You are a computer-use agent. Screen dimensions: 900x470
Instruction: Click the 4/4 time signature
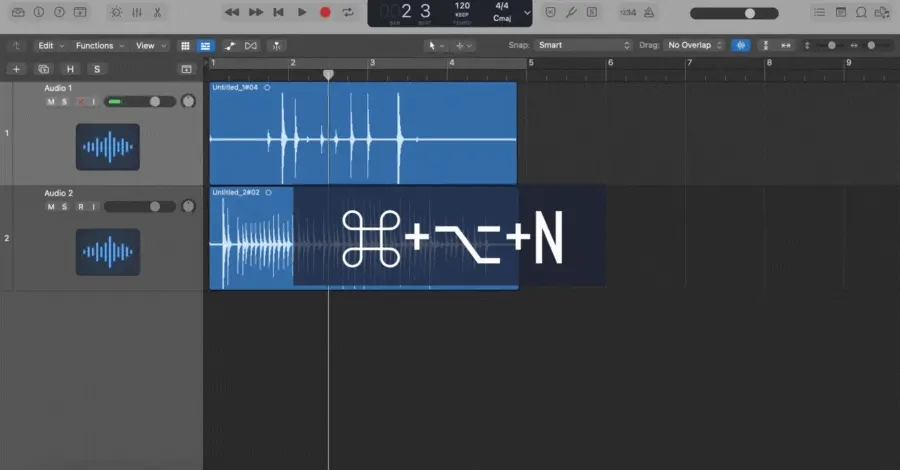[x=502, y=6]
